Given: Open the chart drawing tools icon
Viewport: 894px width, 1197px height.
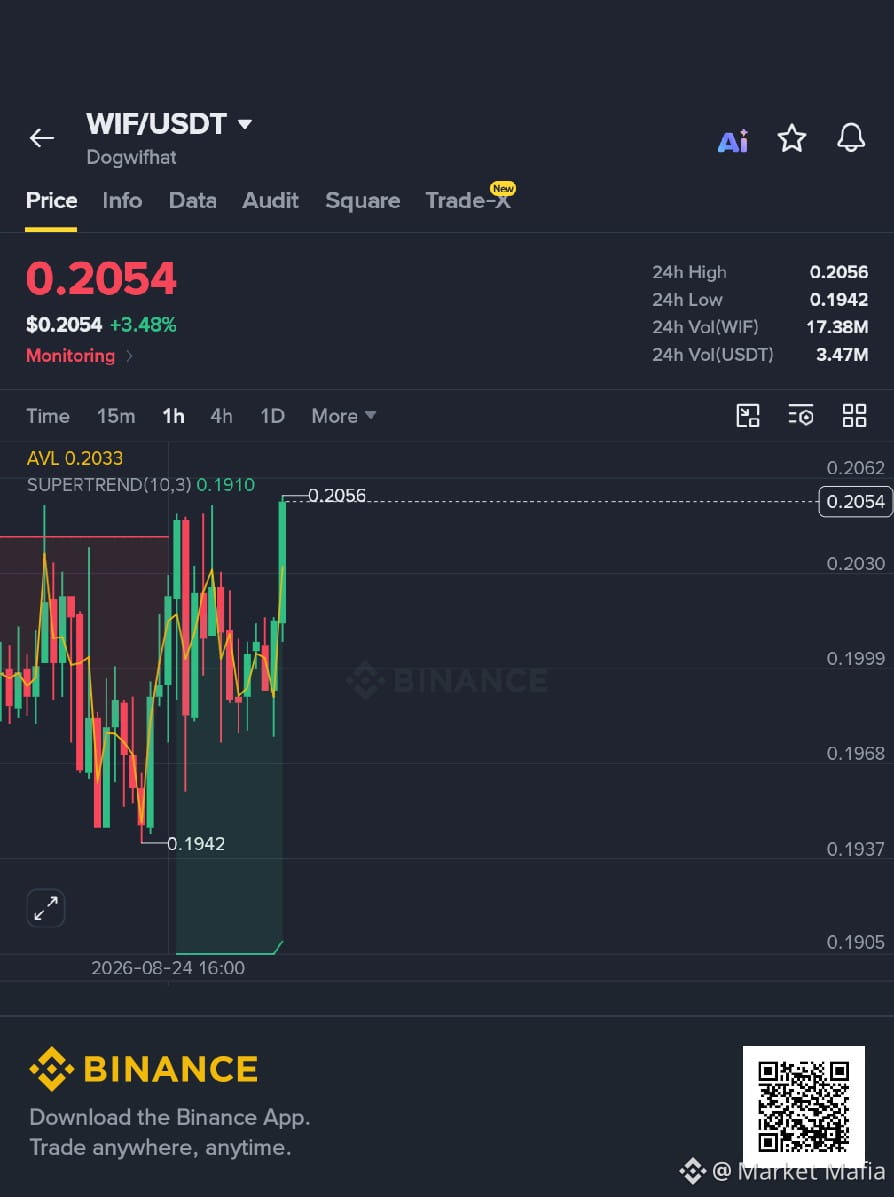Looking at the screenshot, I should point(747,416).
